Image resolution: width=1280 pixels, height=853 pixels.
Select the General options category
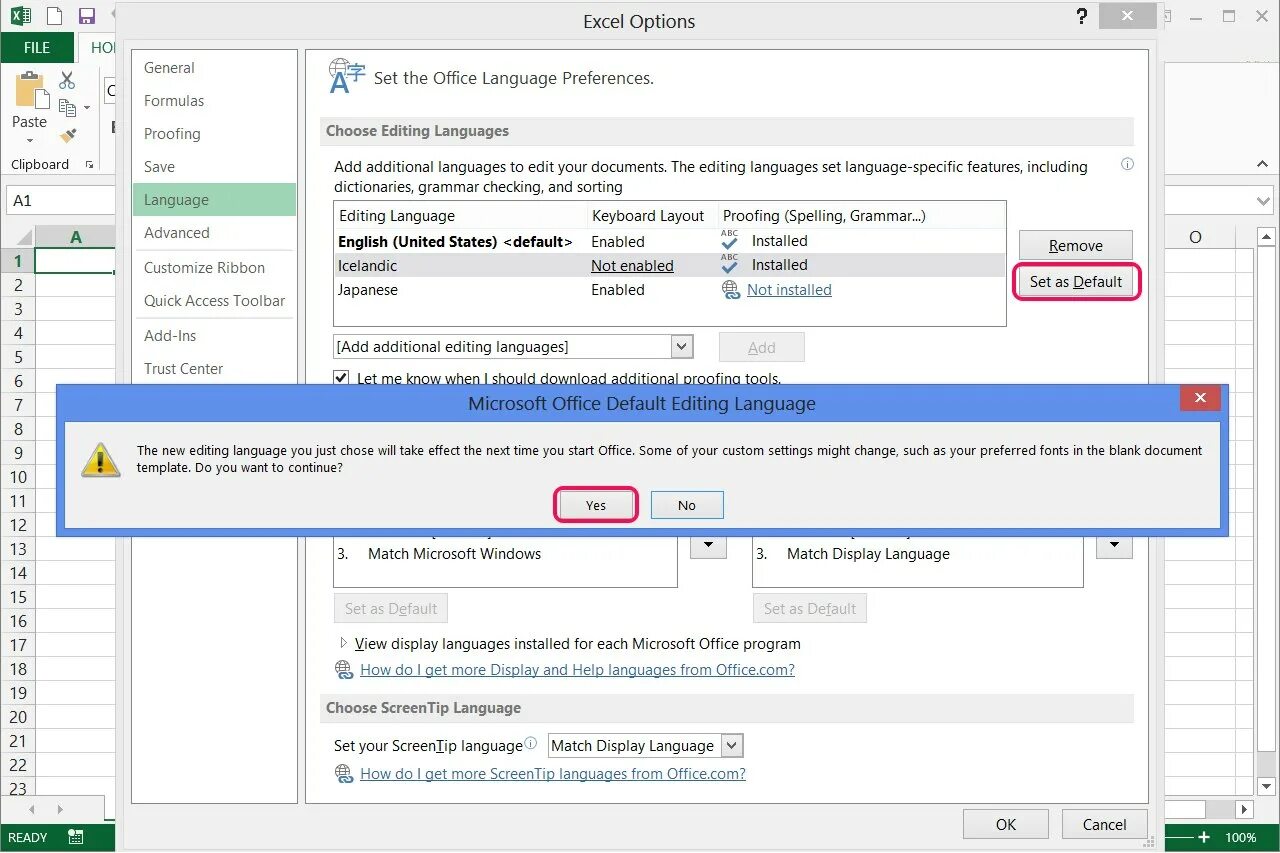pyautogui.click(x=214, y=68)
